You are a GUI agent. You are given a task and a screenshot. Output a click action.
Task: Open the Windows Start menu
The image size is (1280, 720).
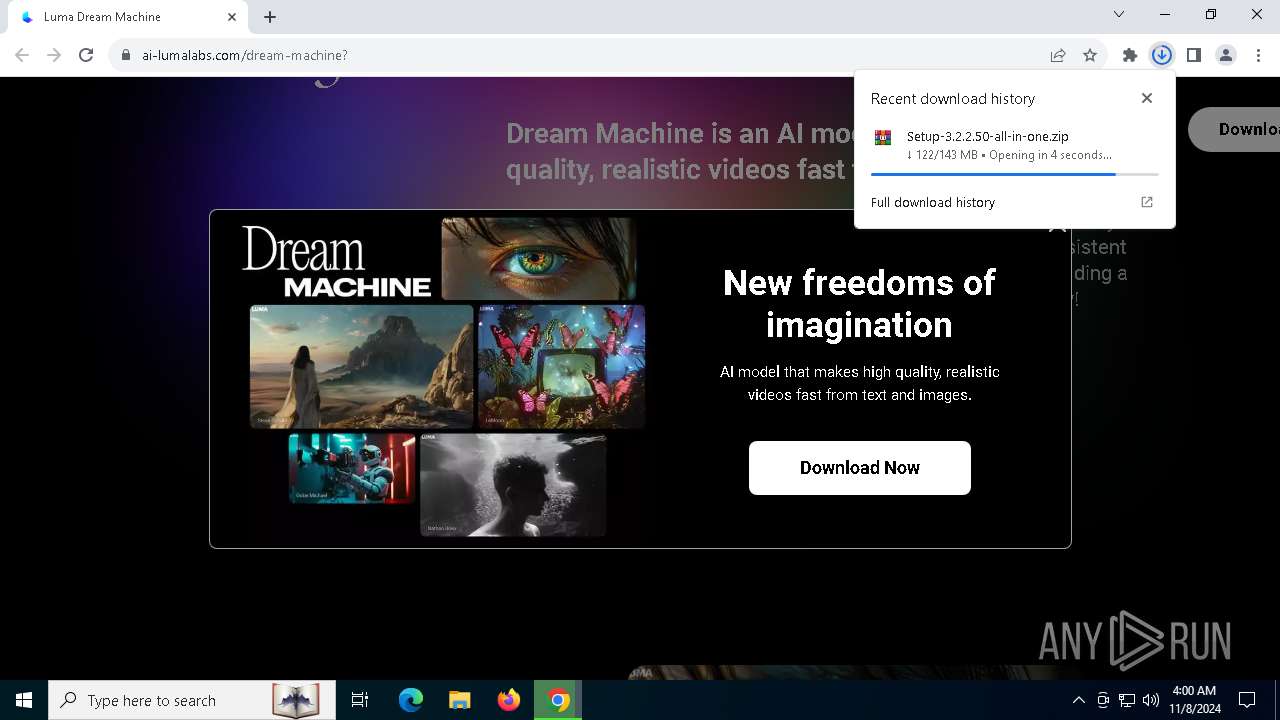24,700
